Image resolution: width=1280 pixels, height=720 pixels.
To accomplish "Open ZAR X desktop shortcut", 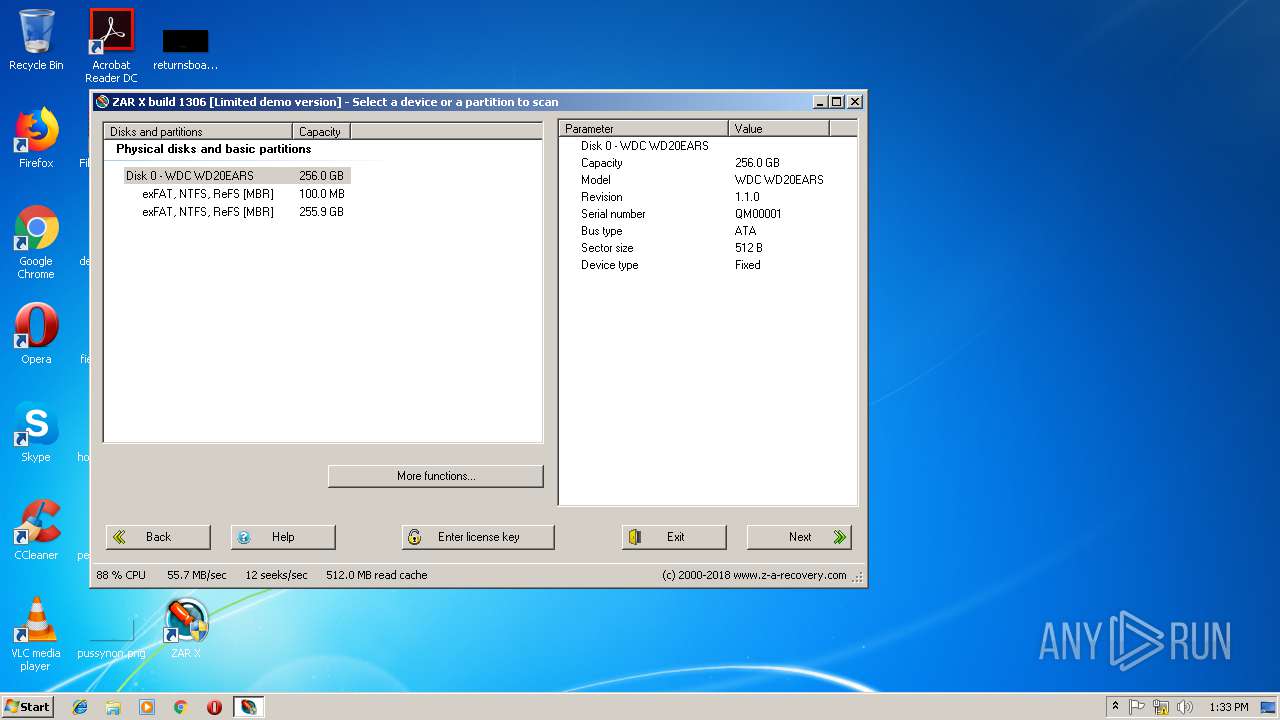I will tap(186, 628).
